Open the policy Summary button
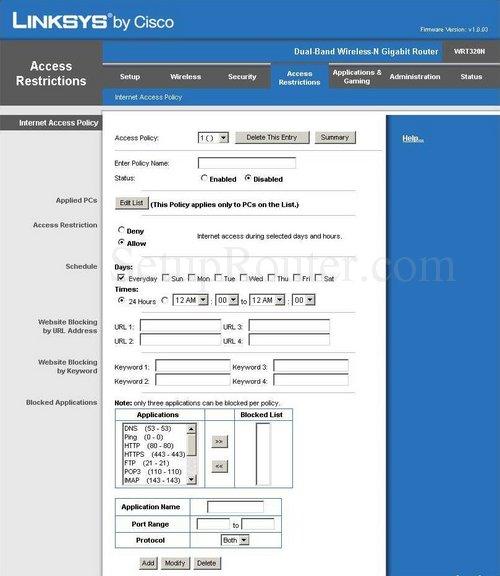This screenshot has width=500, height=576. click(x=335, y=137)
